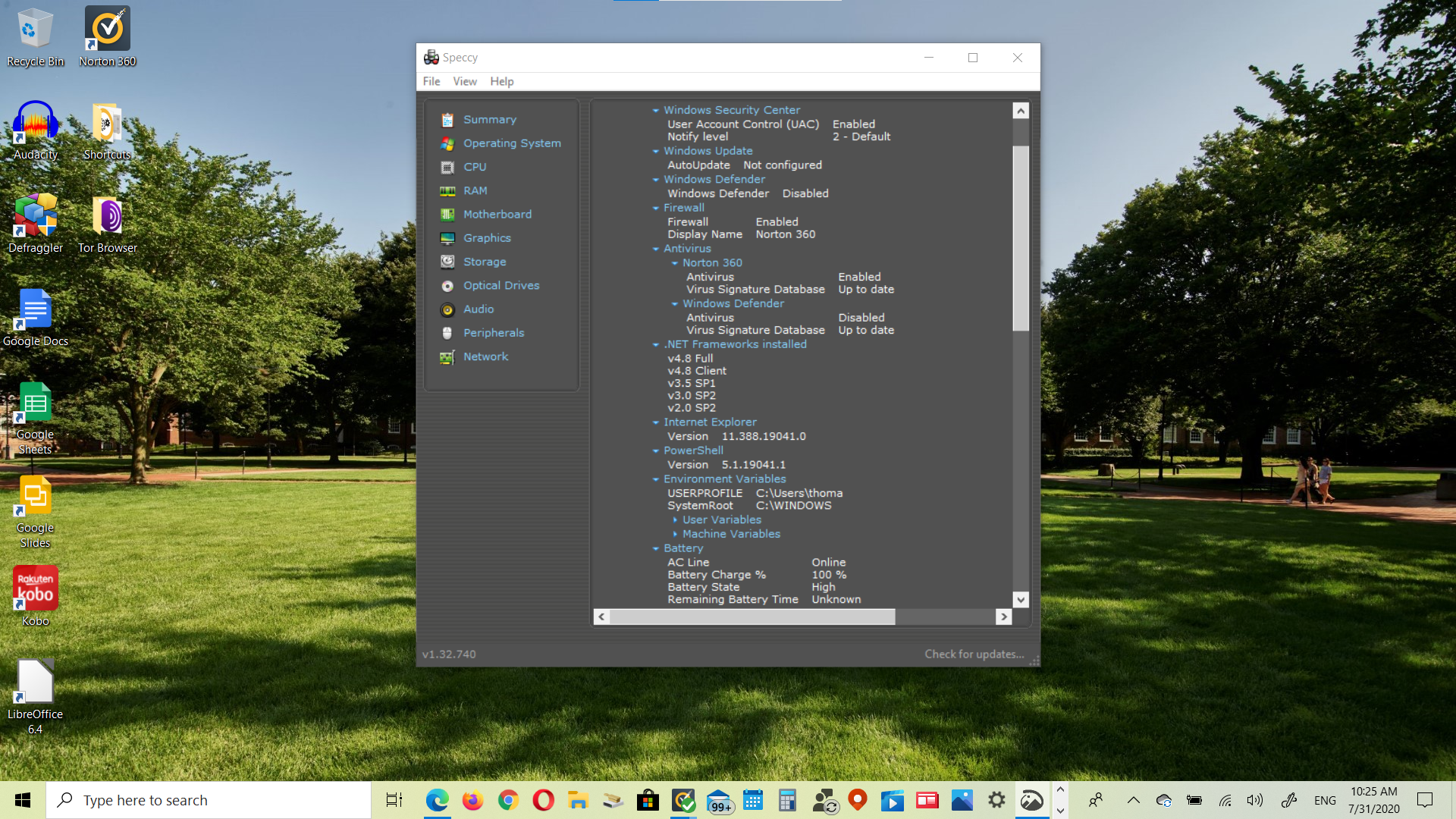Click Check for updates link

click(974, 654)
